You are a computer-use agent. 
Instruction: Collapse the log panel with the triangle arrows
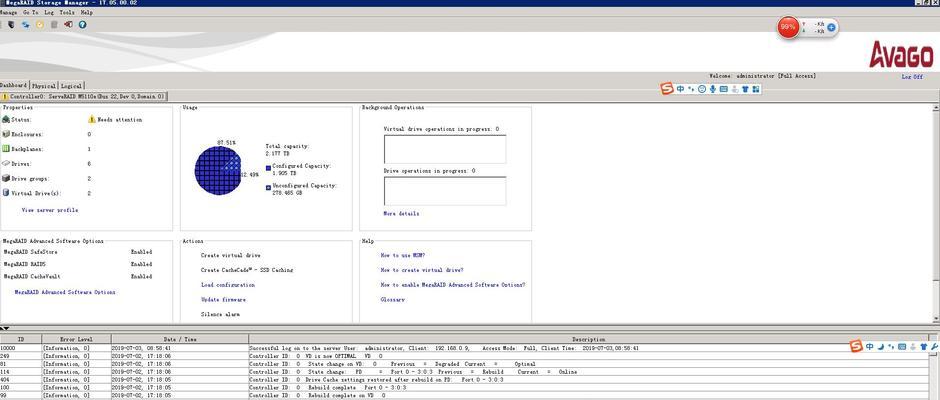point(4,329)
